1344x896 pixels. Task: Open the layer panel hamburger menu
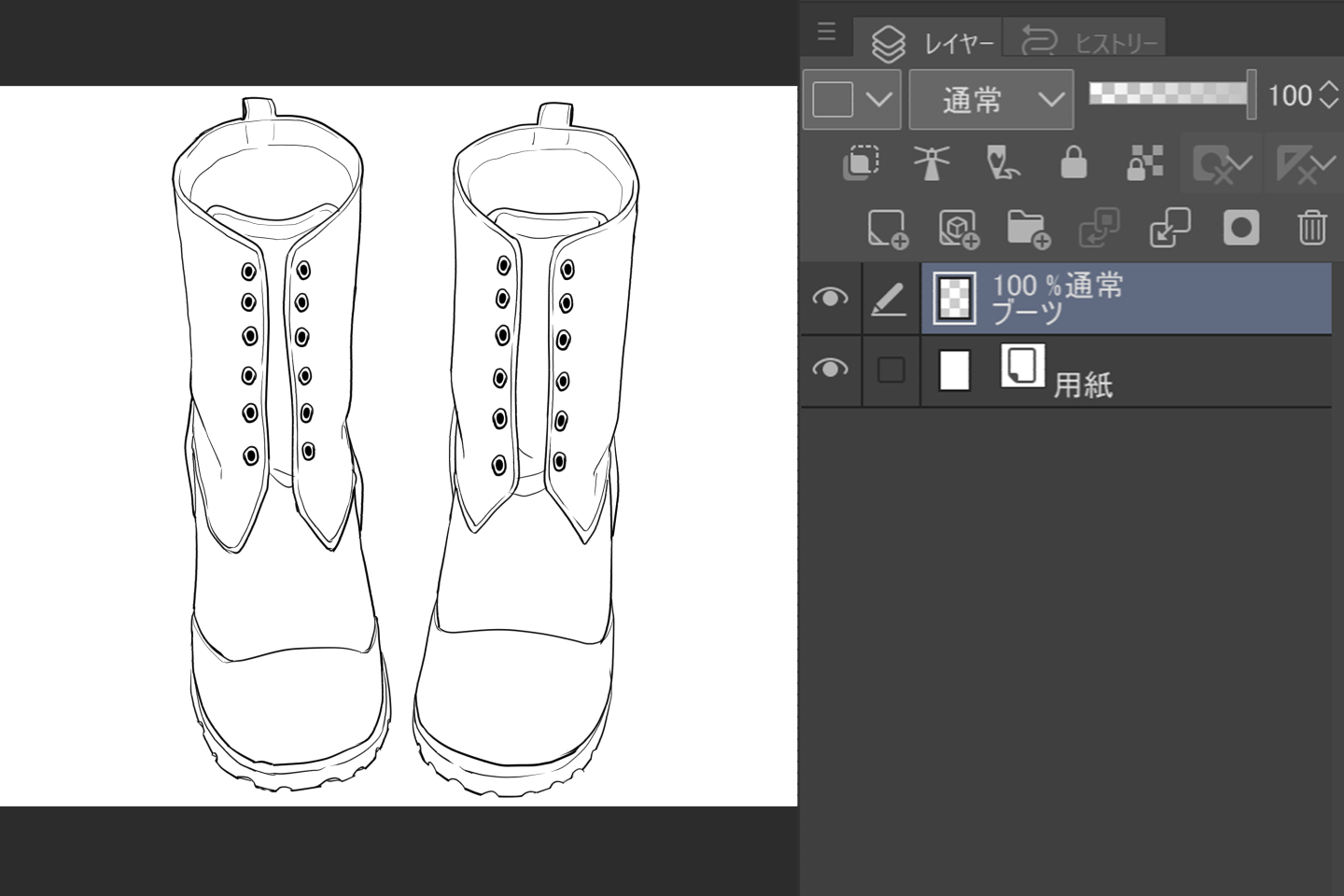(x=826, y=32)
